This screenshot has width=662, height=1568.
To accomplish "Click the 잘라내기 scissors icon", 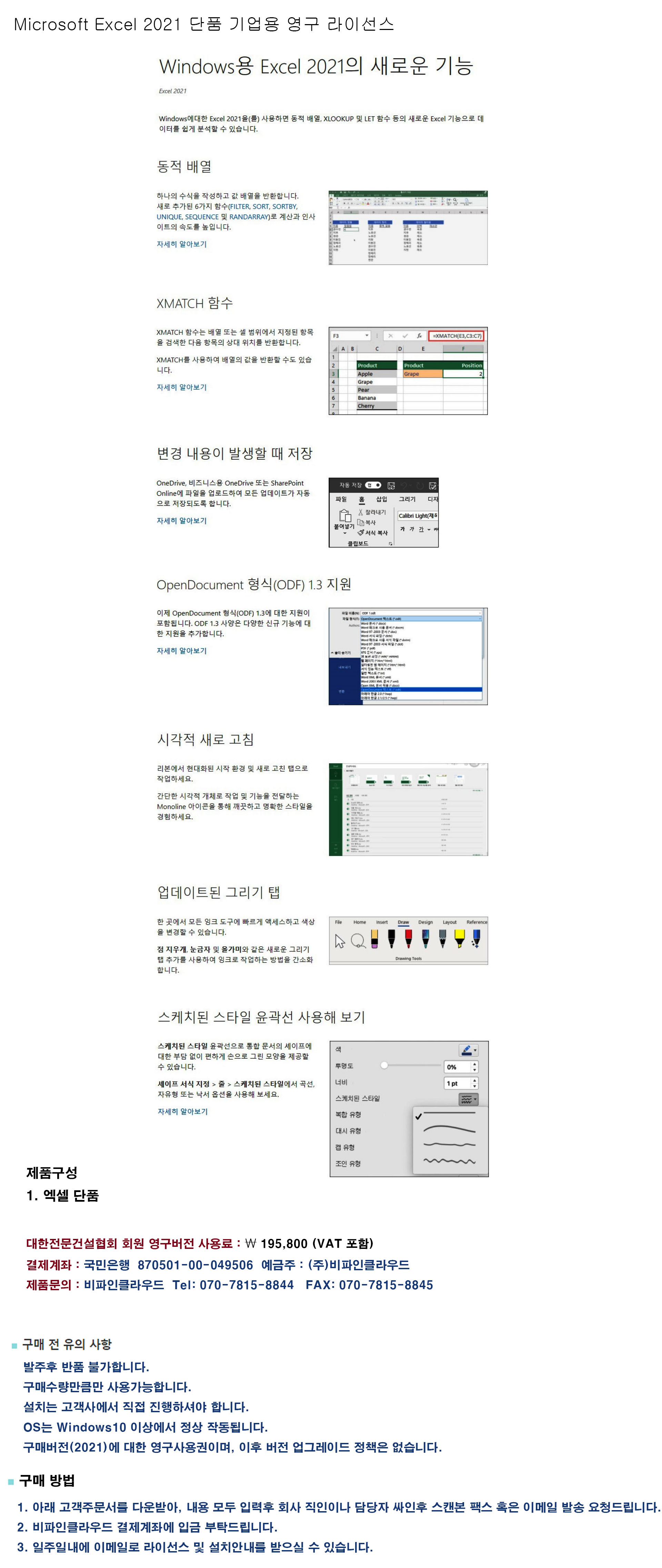I will tap(361, 512).
